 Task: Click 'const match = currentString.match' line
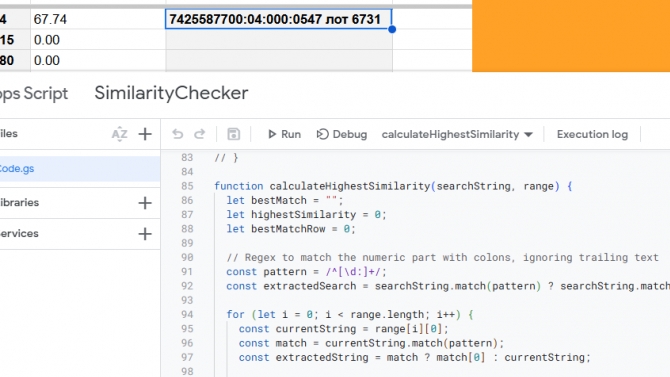(371, 343)
